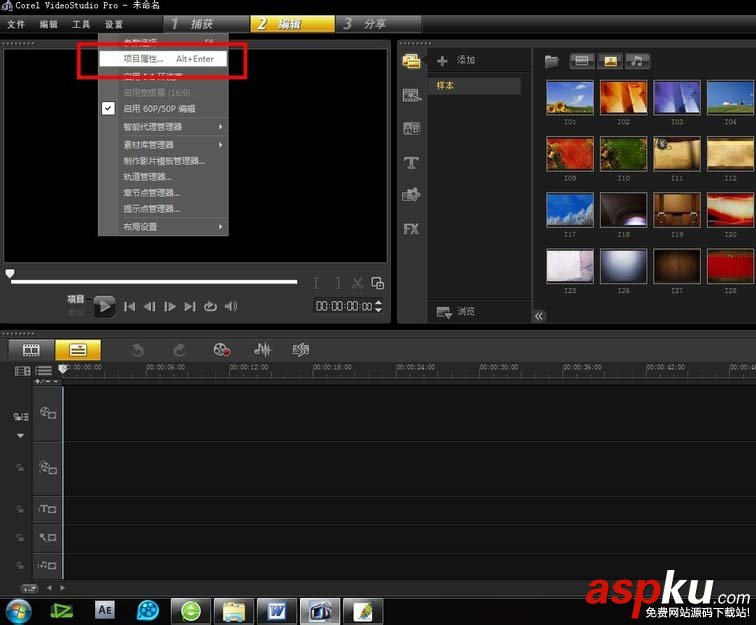Open the Track Manager menu item
Image resolution: width=756 pixels, height=625 pixels.
tap(163, 177)
